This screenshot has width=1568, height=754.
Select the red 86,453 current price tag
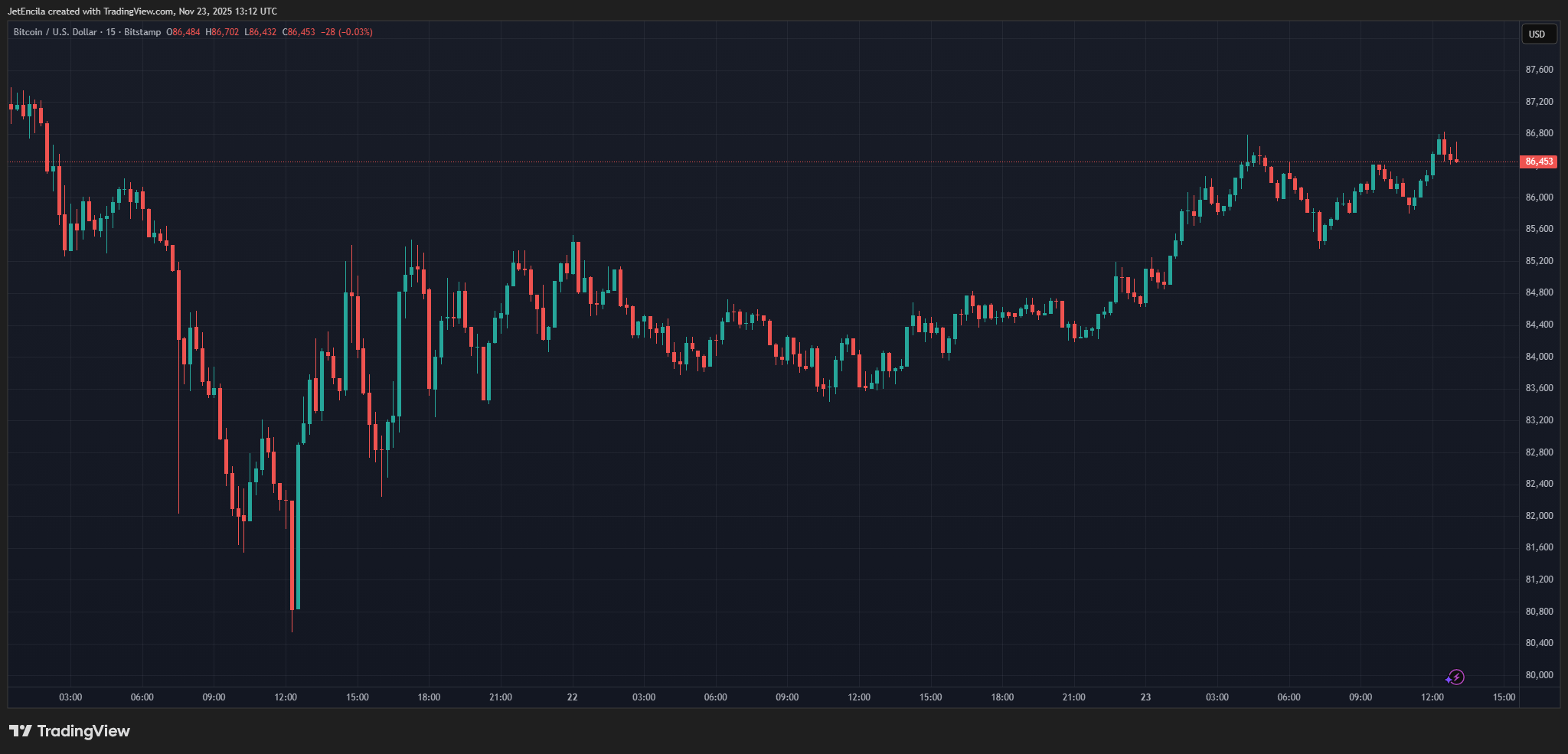point(1539,162)
